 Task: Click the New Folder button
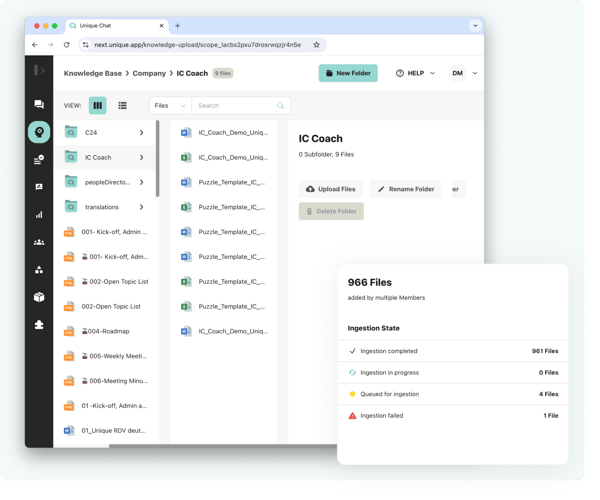348,73
